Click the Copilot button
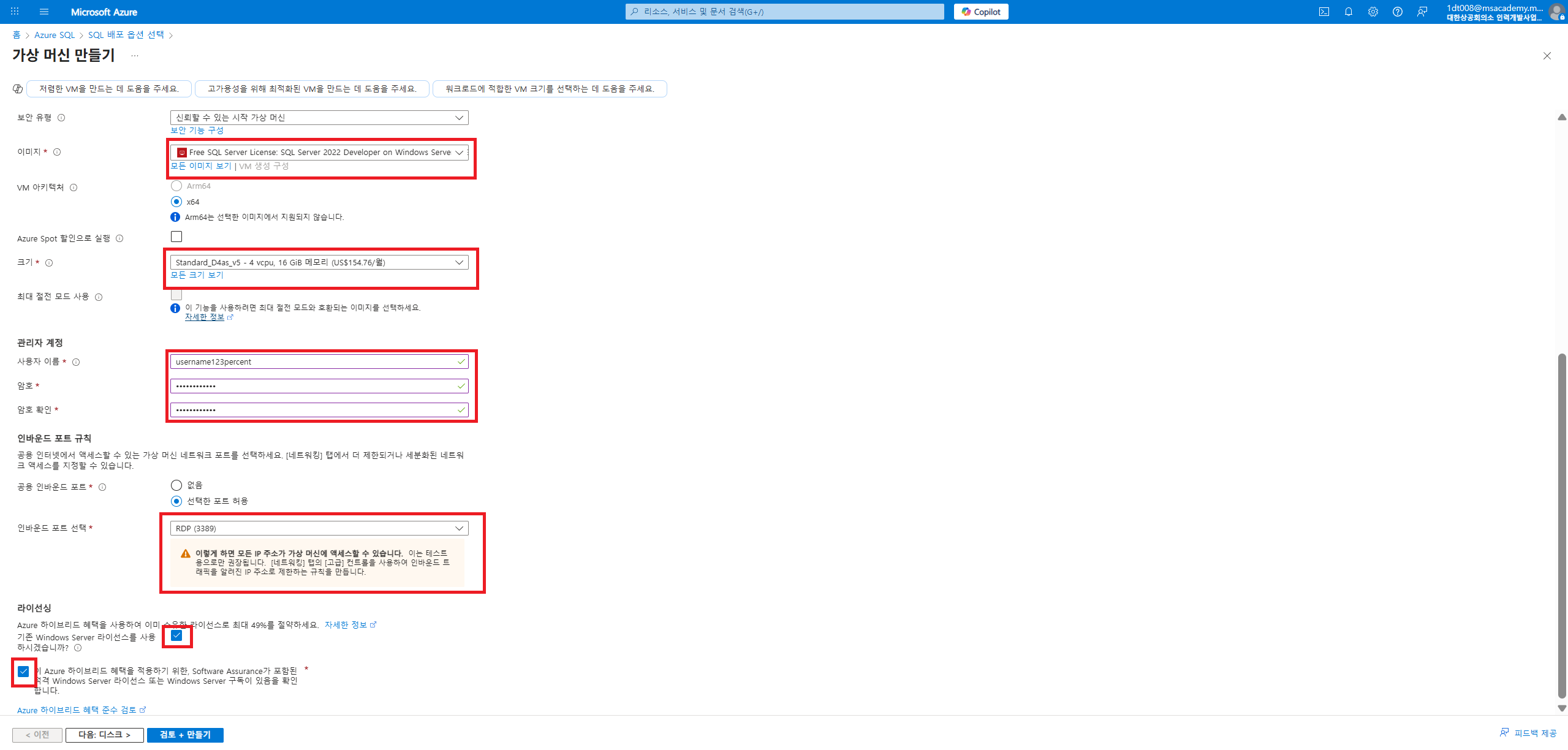 pos(980,12)
